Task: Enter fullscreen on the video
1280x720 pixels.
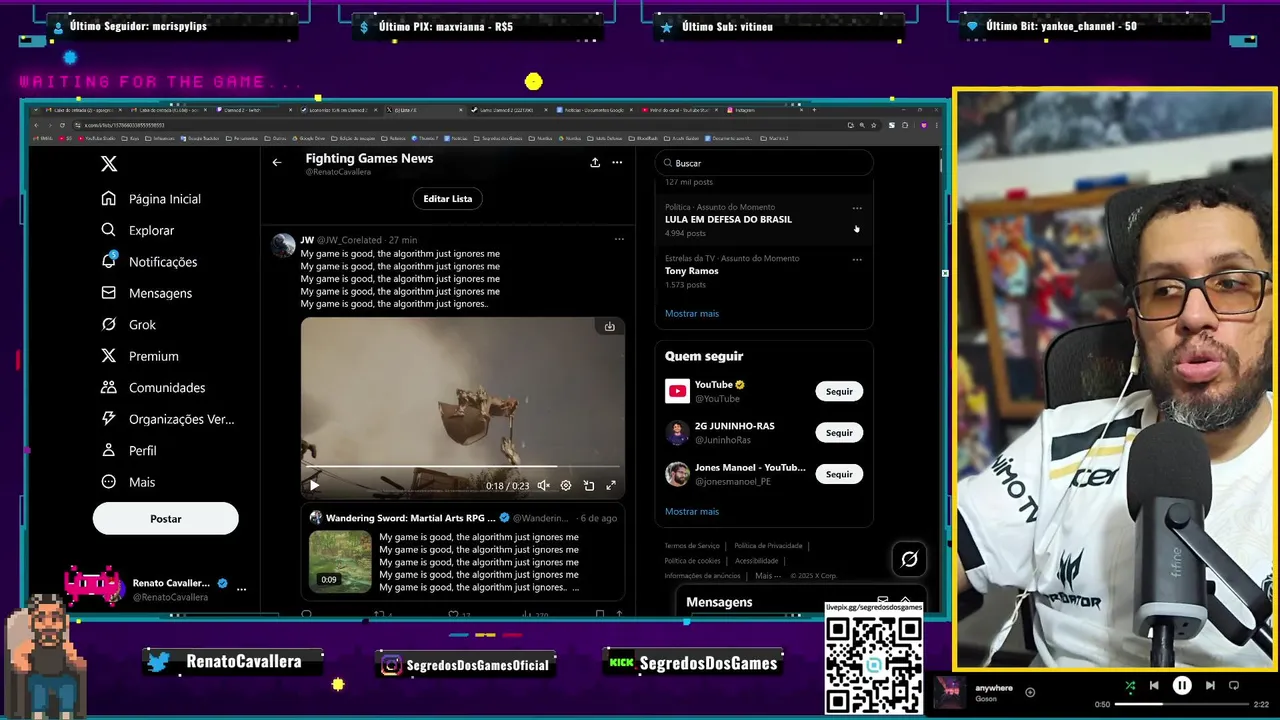Action: click(611, 485)
